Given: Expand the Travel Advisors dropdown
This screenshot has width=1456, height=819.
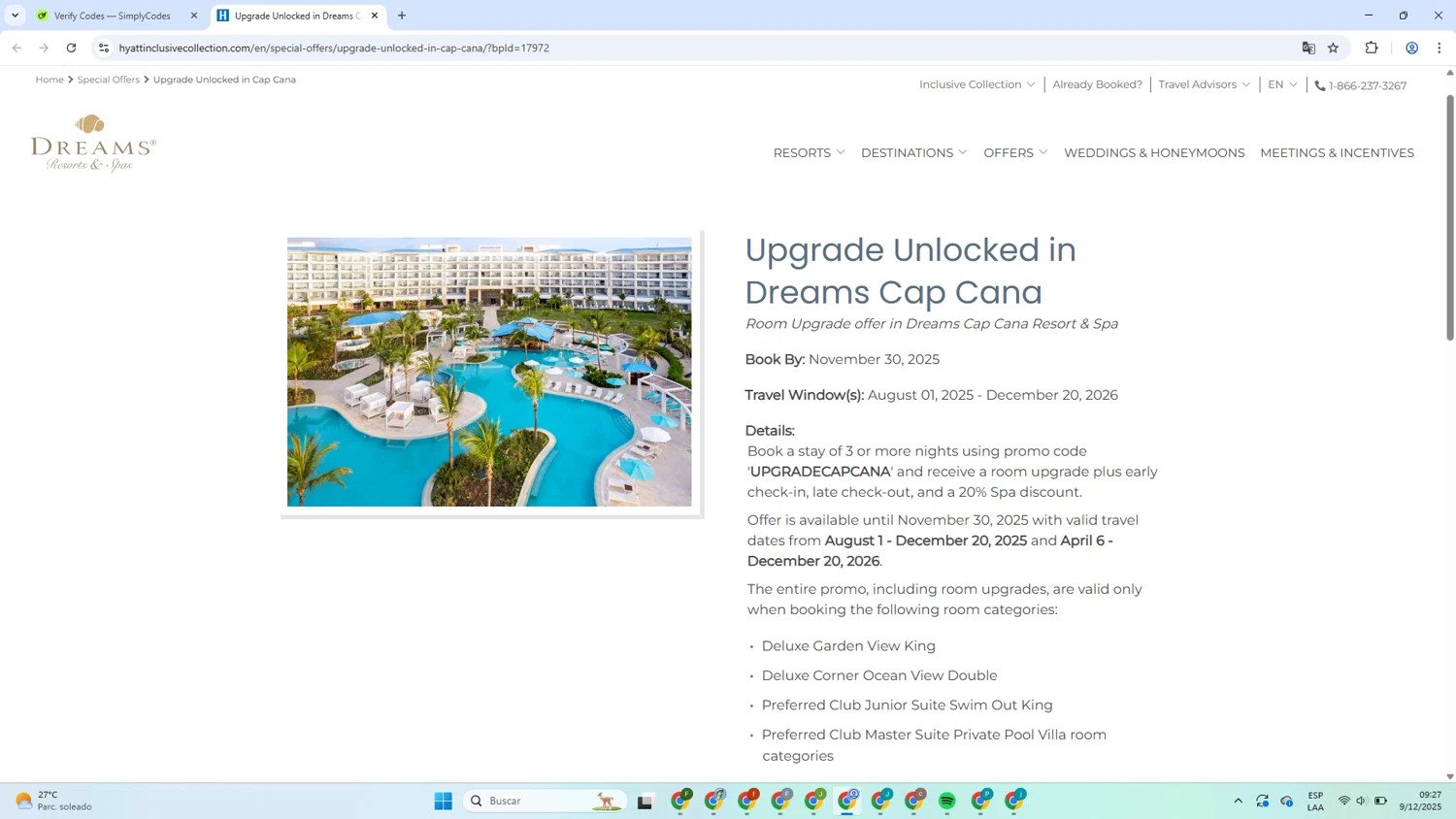Looking at the screenshot, I should pyautogui.click(x=1205, y=84).
